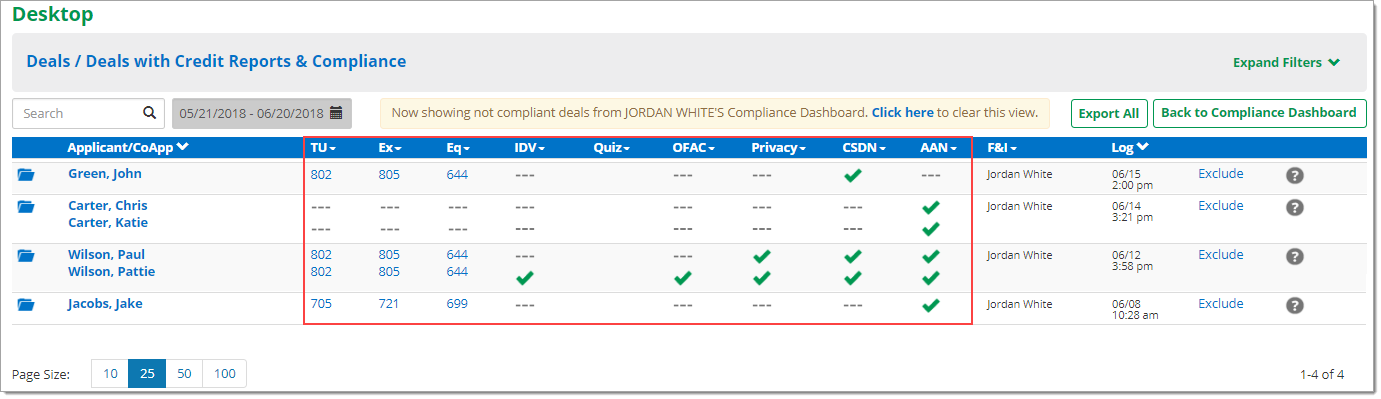
Task: Click the 'Click here' link to clear view
Action: pyautogui.click(x=903, y=113)
